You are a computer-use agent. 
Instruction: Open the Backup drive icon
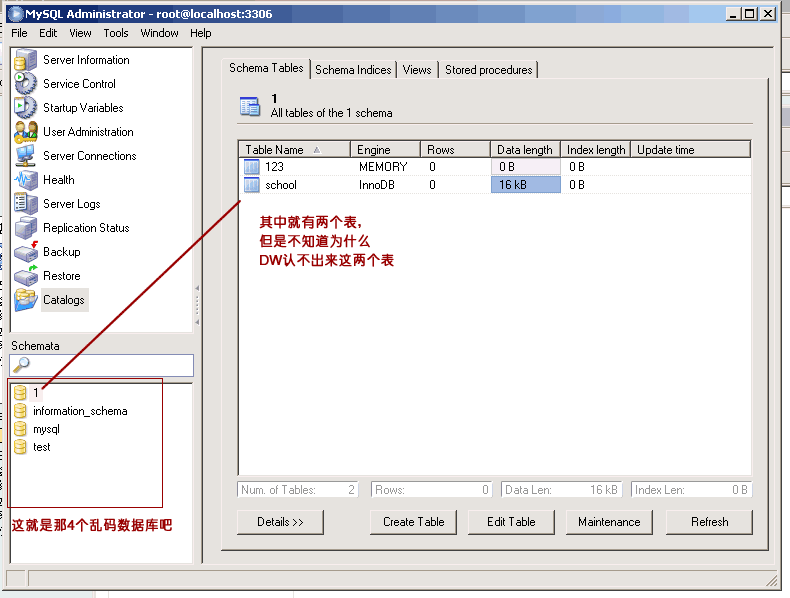[26, 252]
